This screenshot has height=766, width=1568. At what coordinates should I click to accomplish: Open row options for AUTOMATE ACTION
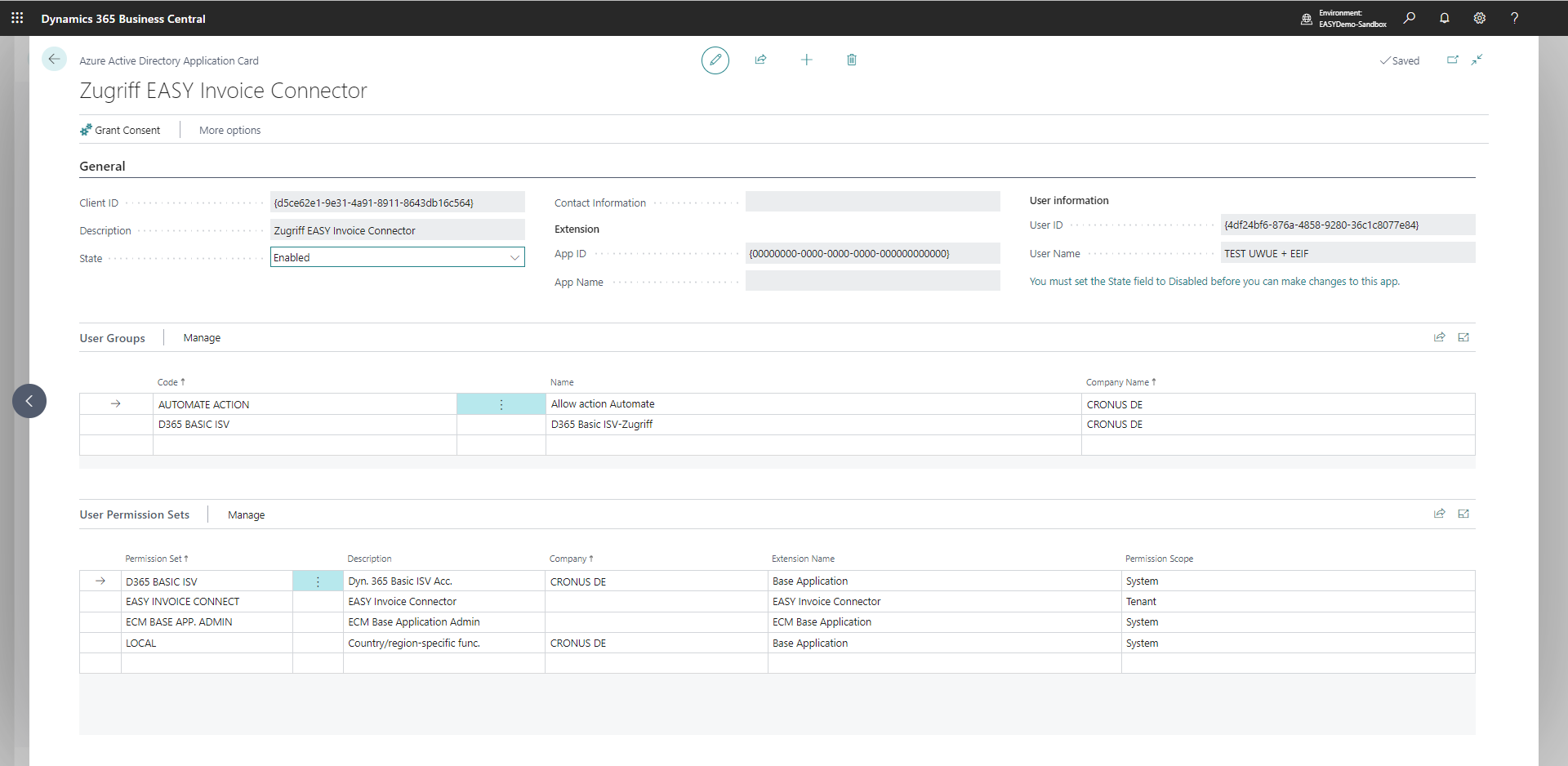point(501,404)
